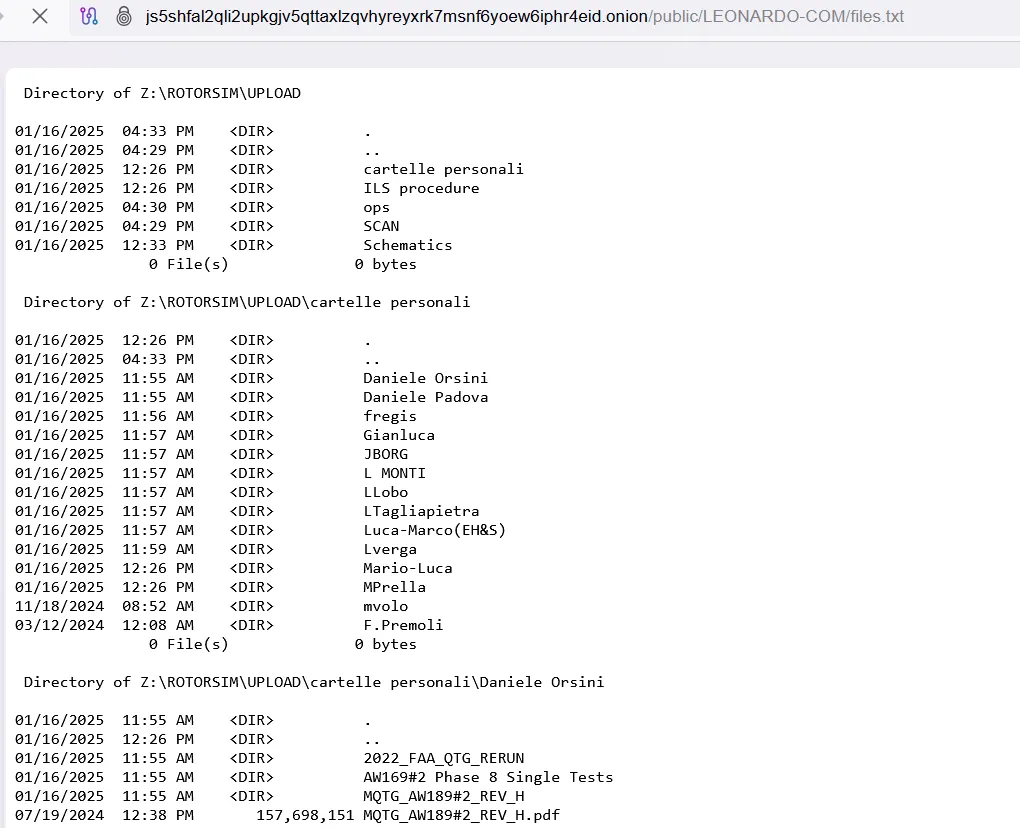Click the 'Schematics' folder name
This screenshot has height=828, width=1020.
[x=407, y=245]
